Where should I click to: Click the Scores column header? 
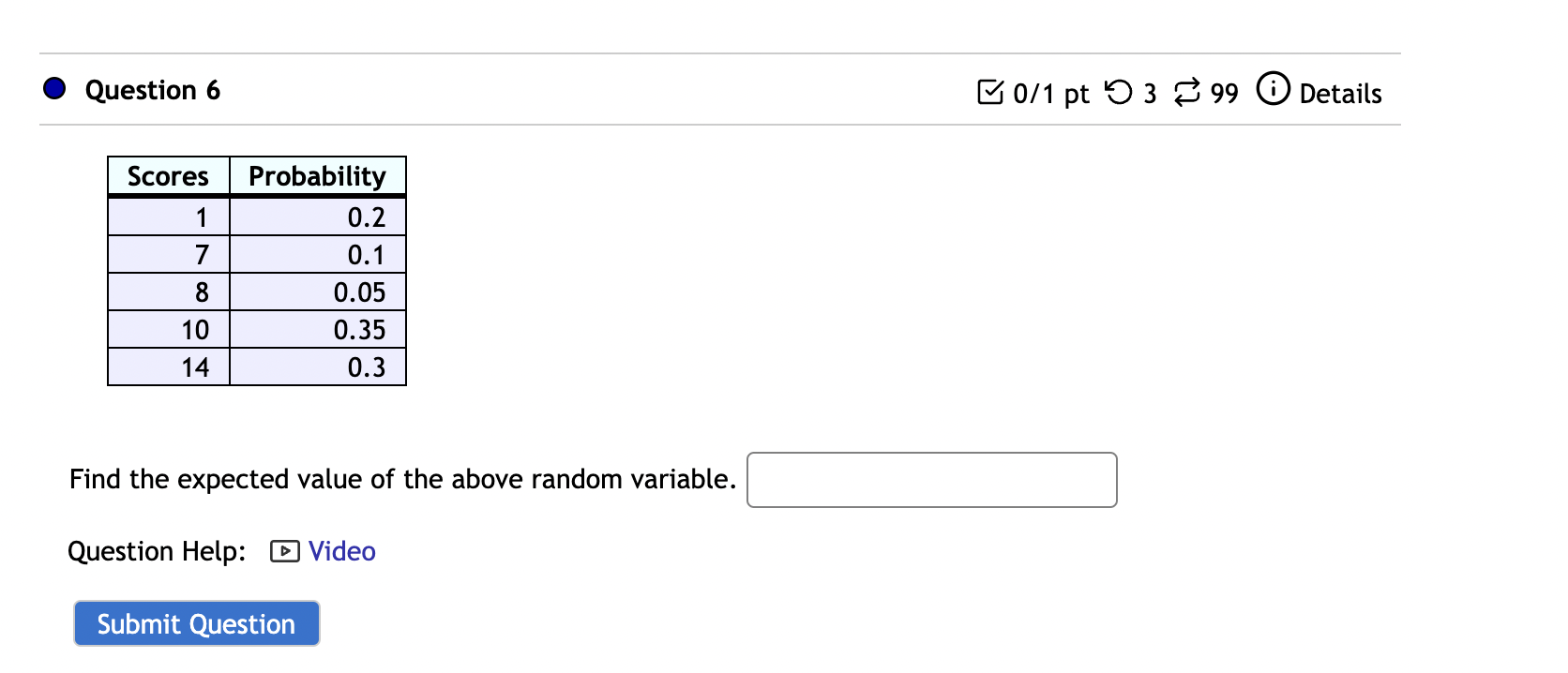167,175
